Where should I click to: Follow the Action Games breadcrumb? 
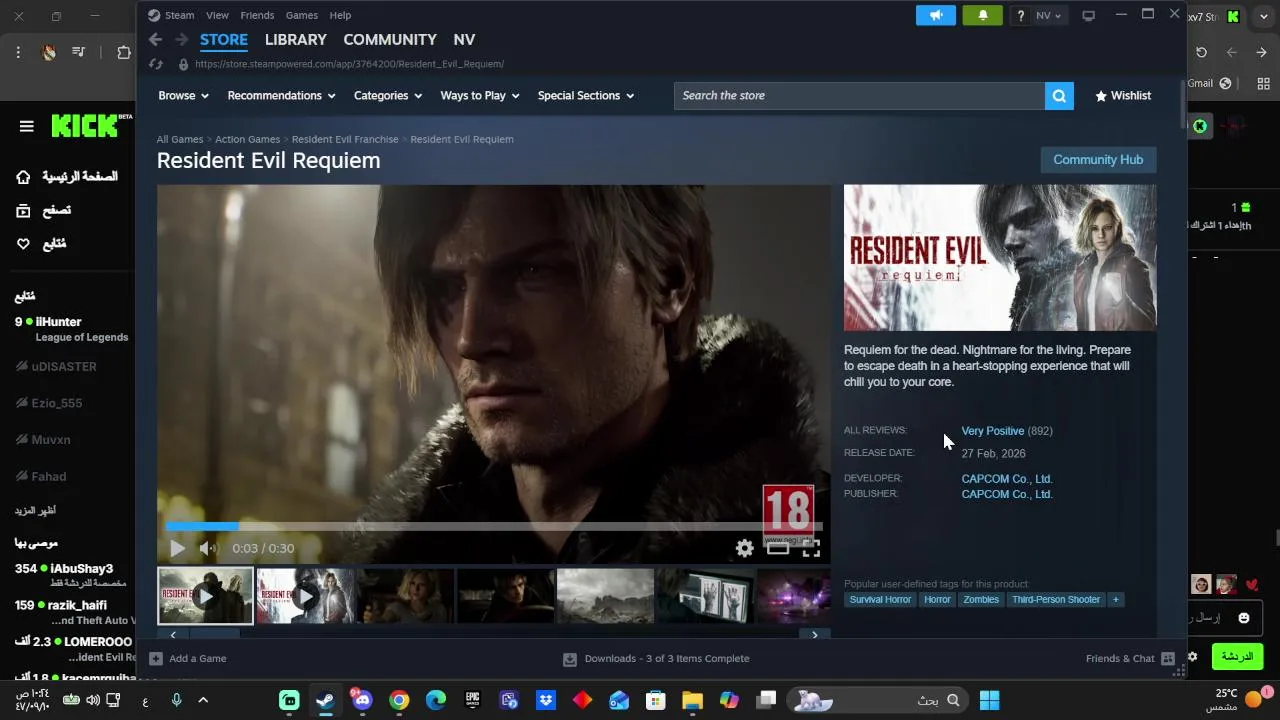tap(247, 139)
